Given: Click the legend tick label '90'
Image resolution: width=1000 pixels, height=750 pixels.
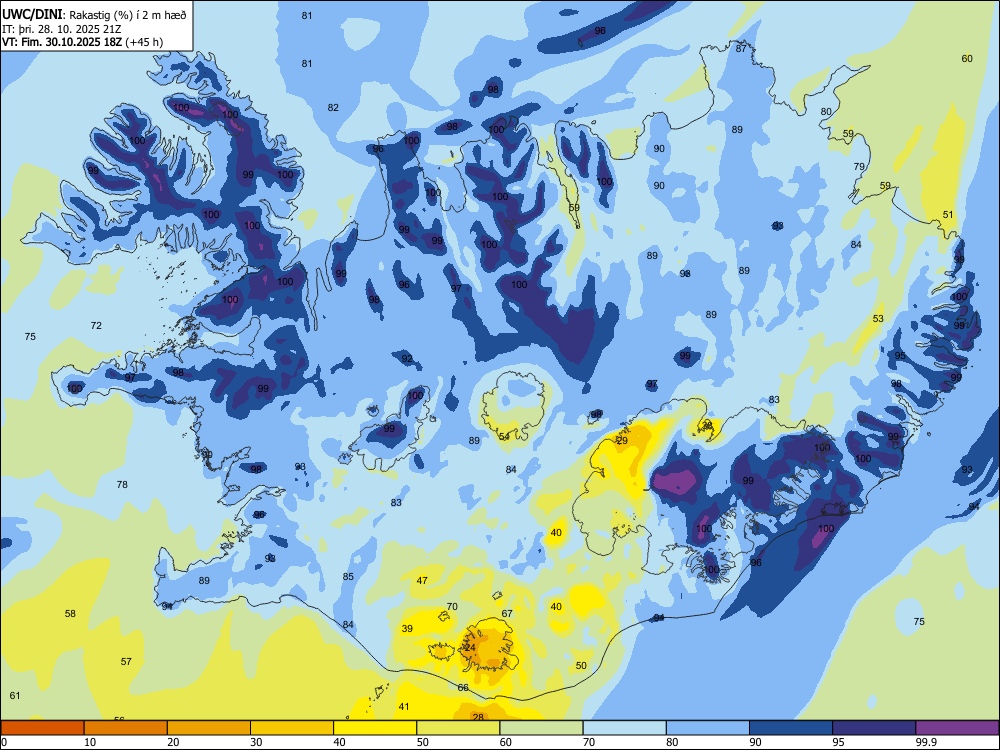Looking at the screenshot, I should coord(756,742).
